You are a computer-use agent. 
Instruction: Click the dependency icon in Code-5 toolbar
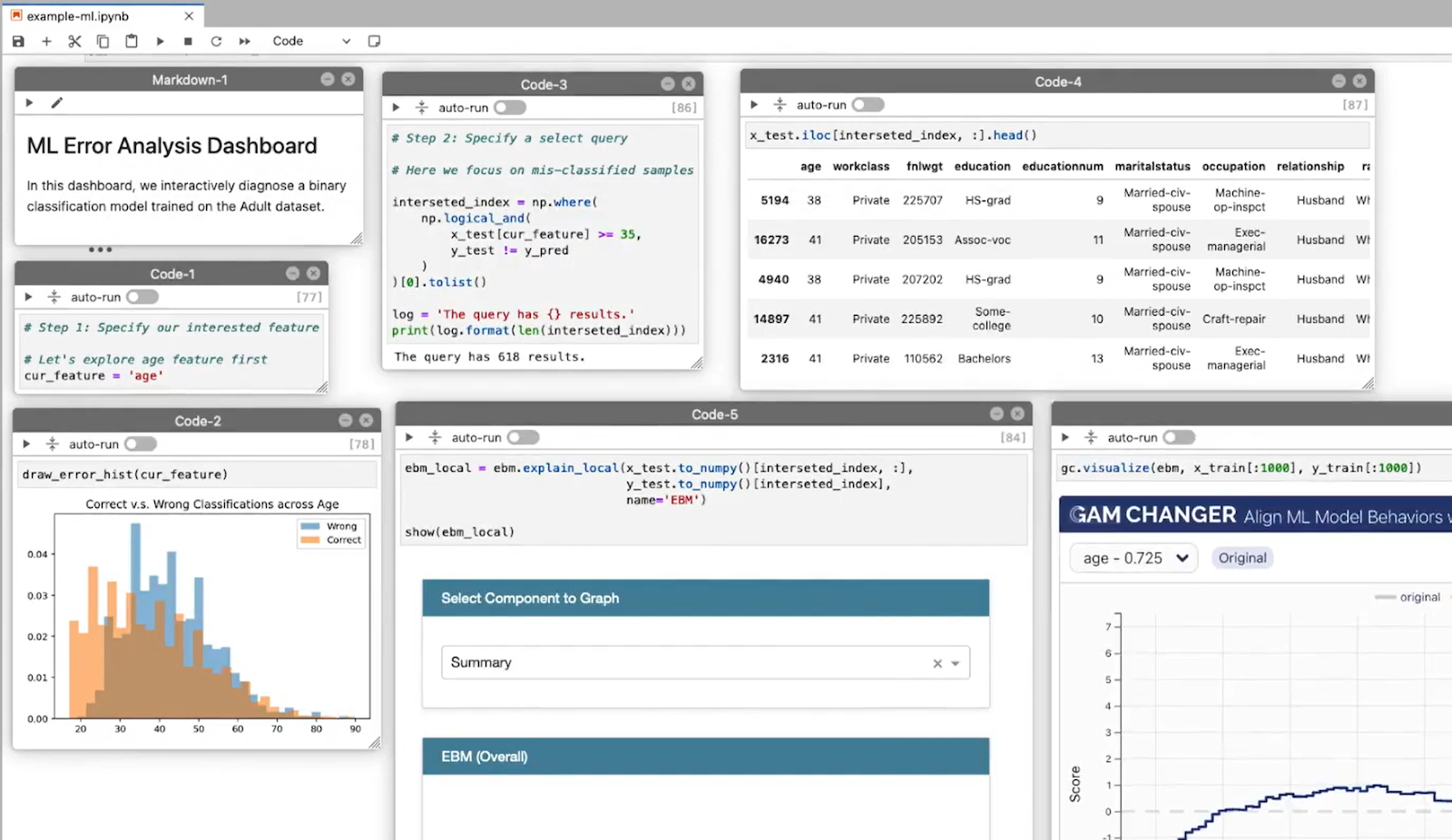tap(435, 437)
